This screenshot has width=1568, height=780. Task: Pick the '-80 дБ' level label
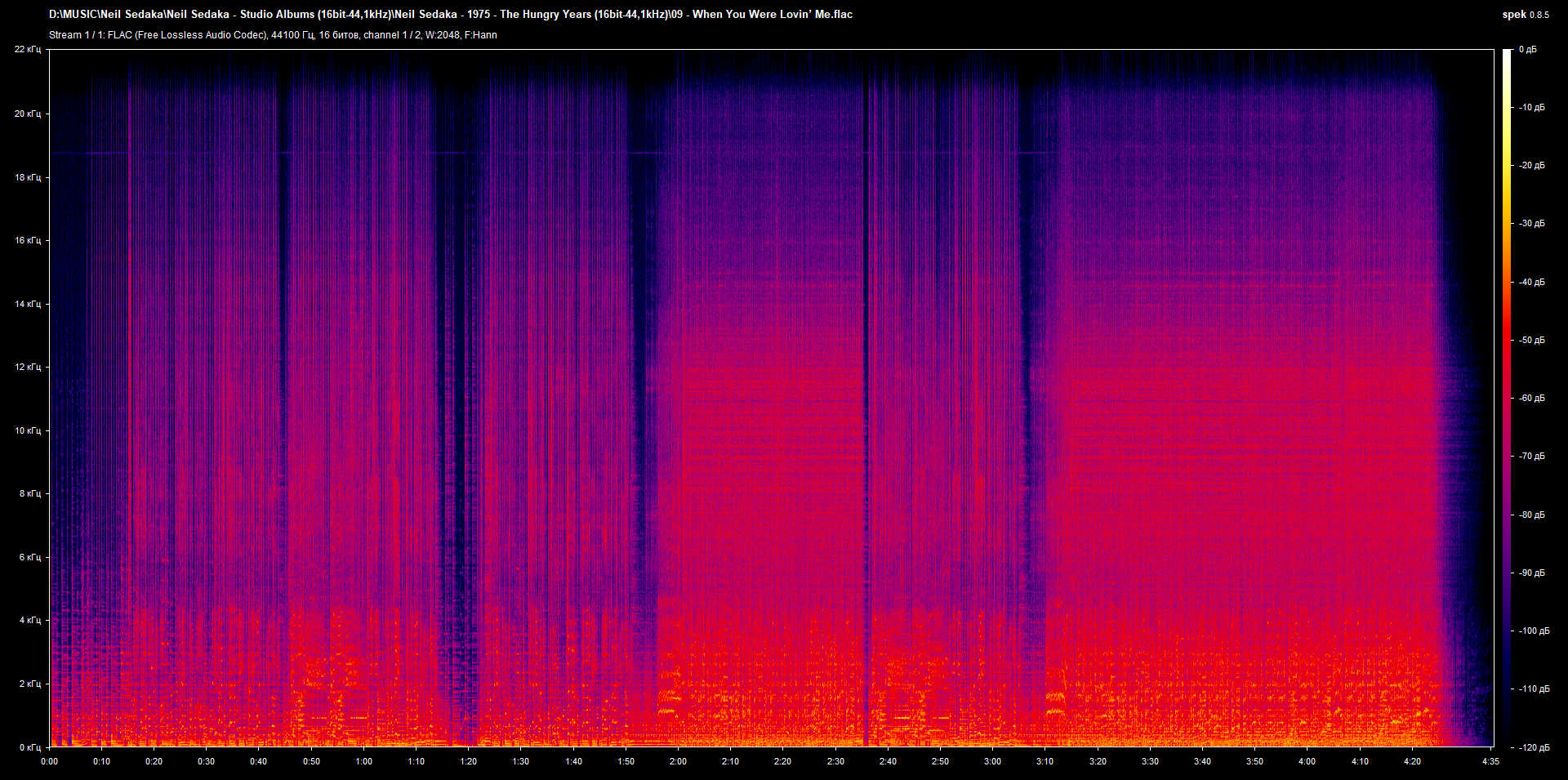1532,515
